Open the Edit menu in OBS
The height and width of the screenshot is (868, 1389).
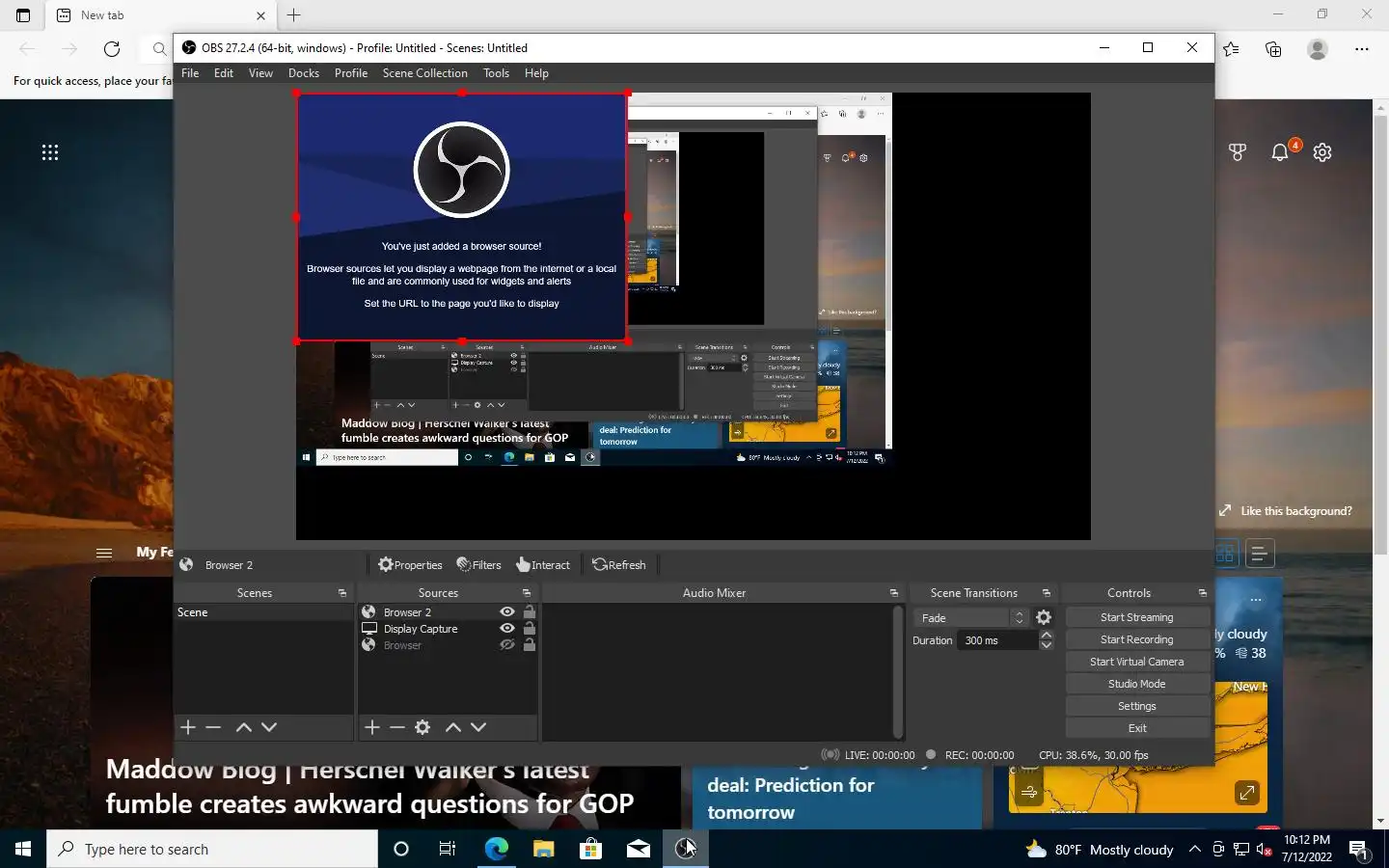pyautogui.click(x=224, y=73)
